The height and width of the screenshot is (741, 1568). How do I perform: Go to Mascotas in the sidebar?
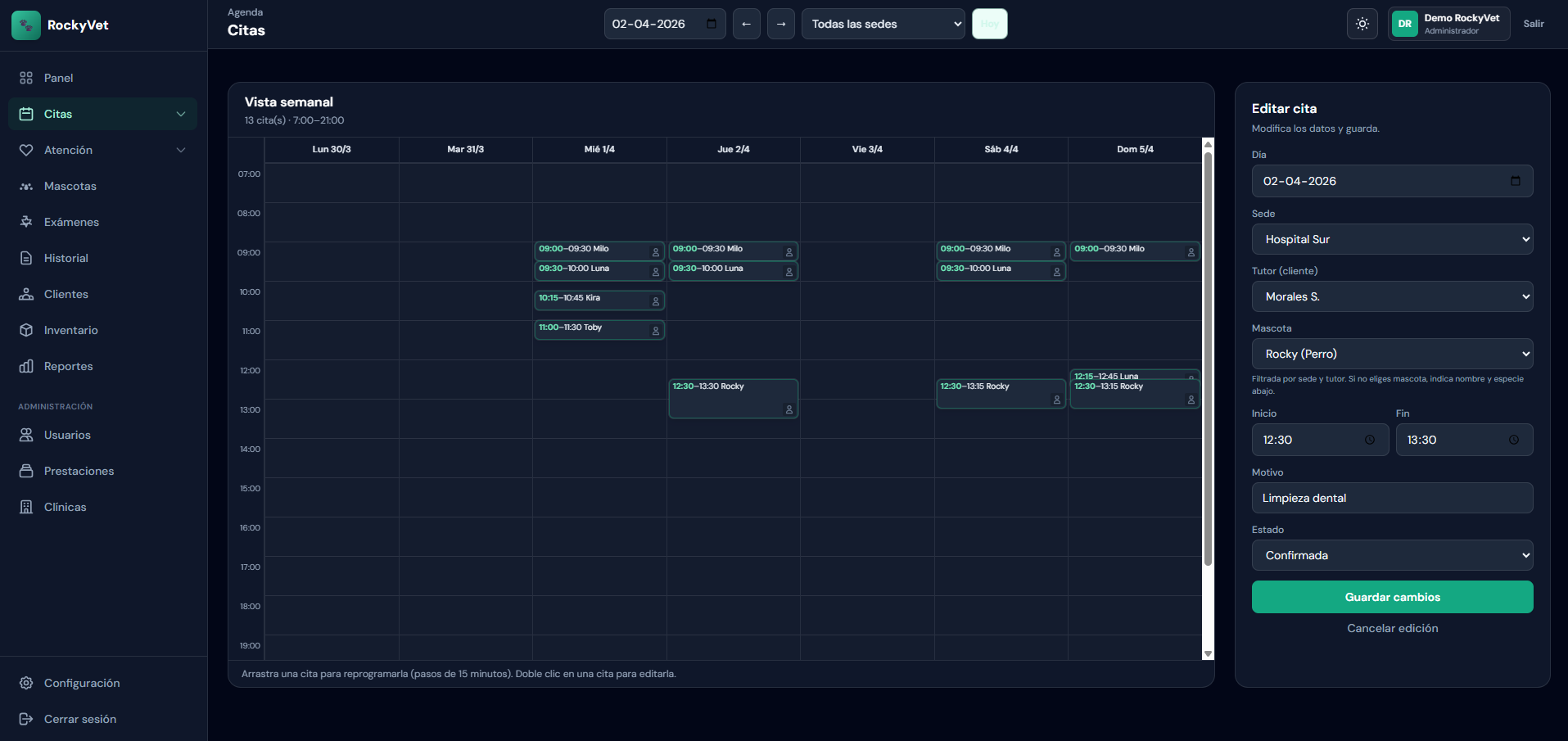point(70,186)
